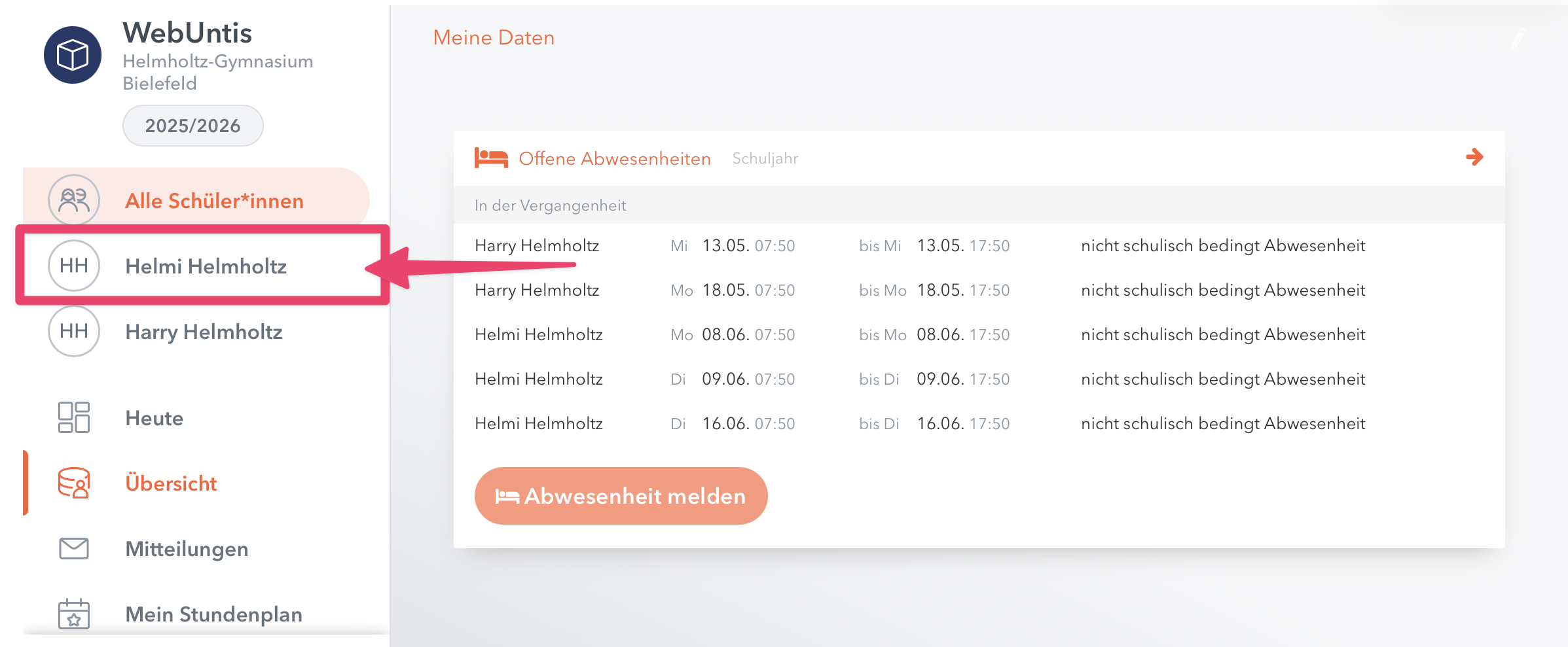This screenshot has width=1568, height=647.
Task: Click the Mitteilungen envelope icon
Action: tap(74, 548)
